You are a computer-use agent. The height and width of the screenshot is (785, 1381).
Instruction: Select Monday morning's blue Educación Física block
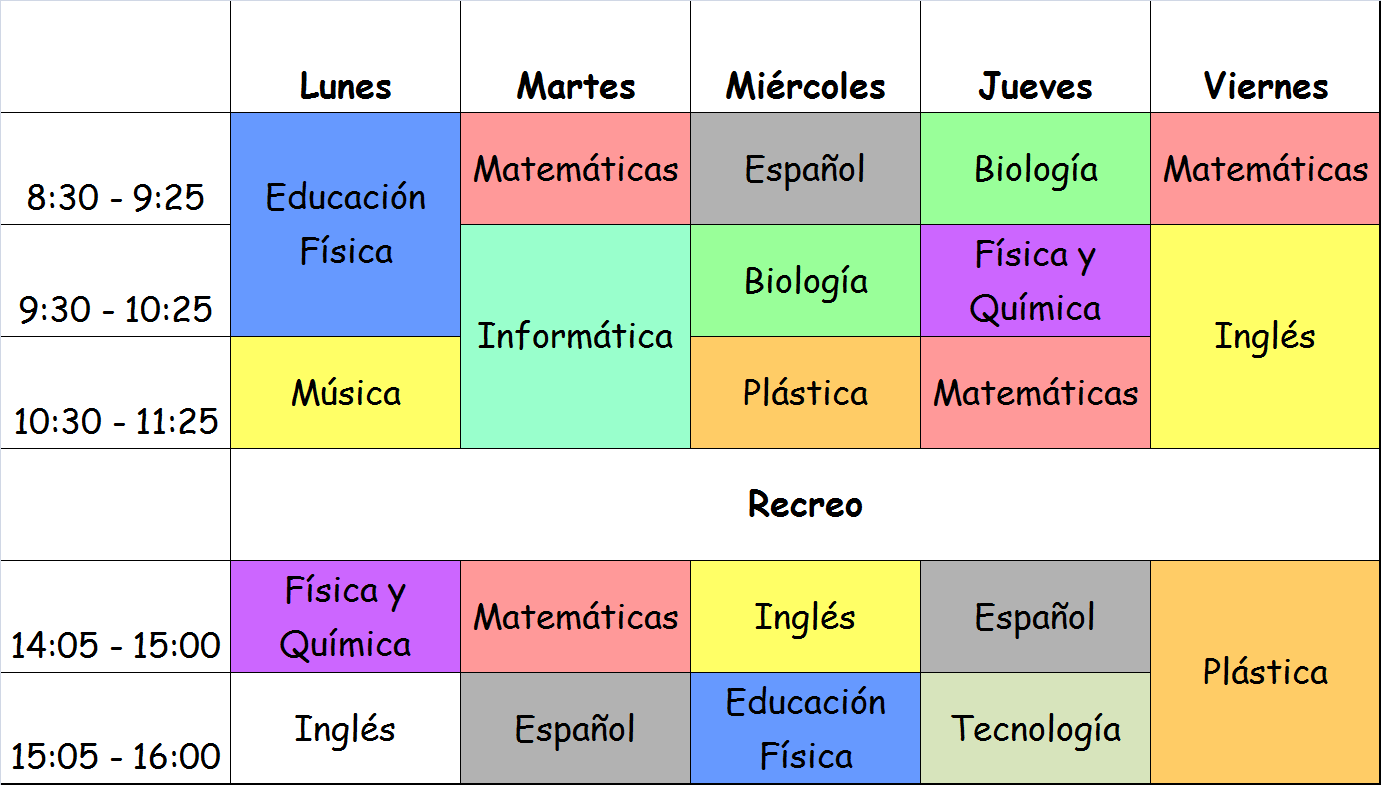pyautogui.click(x=345, y=224)
